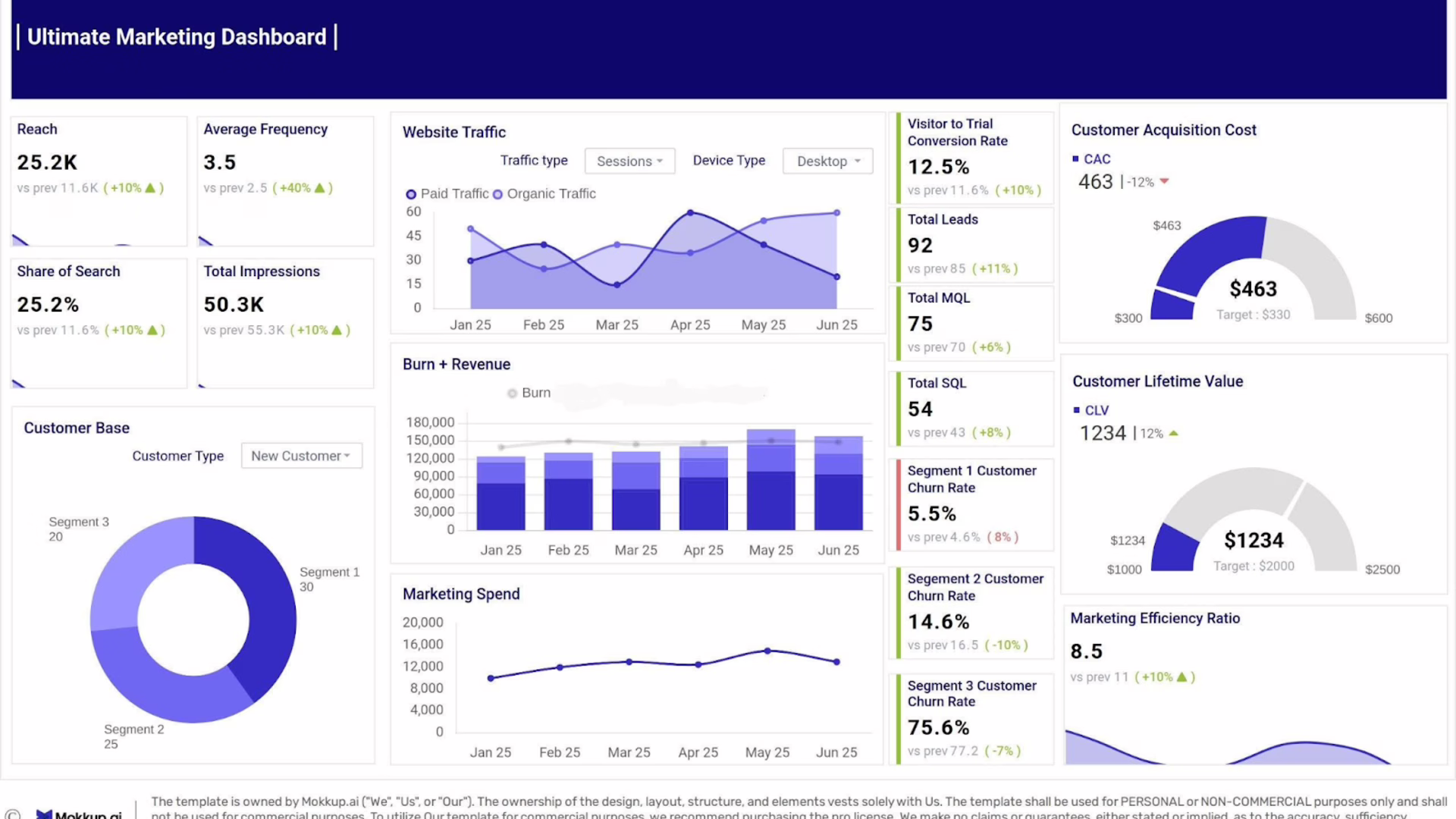The width and height of the screenshot is (1456, 819).
Task: Open the Device Type Desktop dropdown
Action: pyautogui.click(x=827, y=161)
